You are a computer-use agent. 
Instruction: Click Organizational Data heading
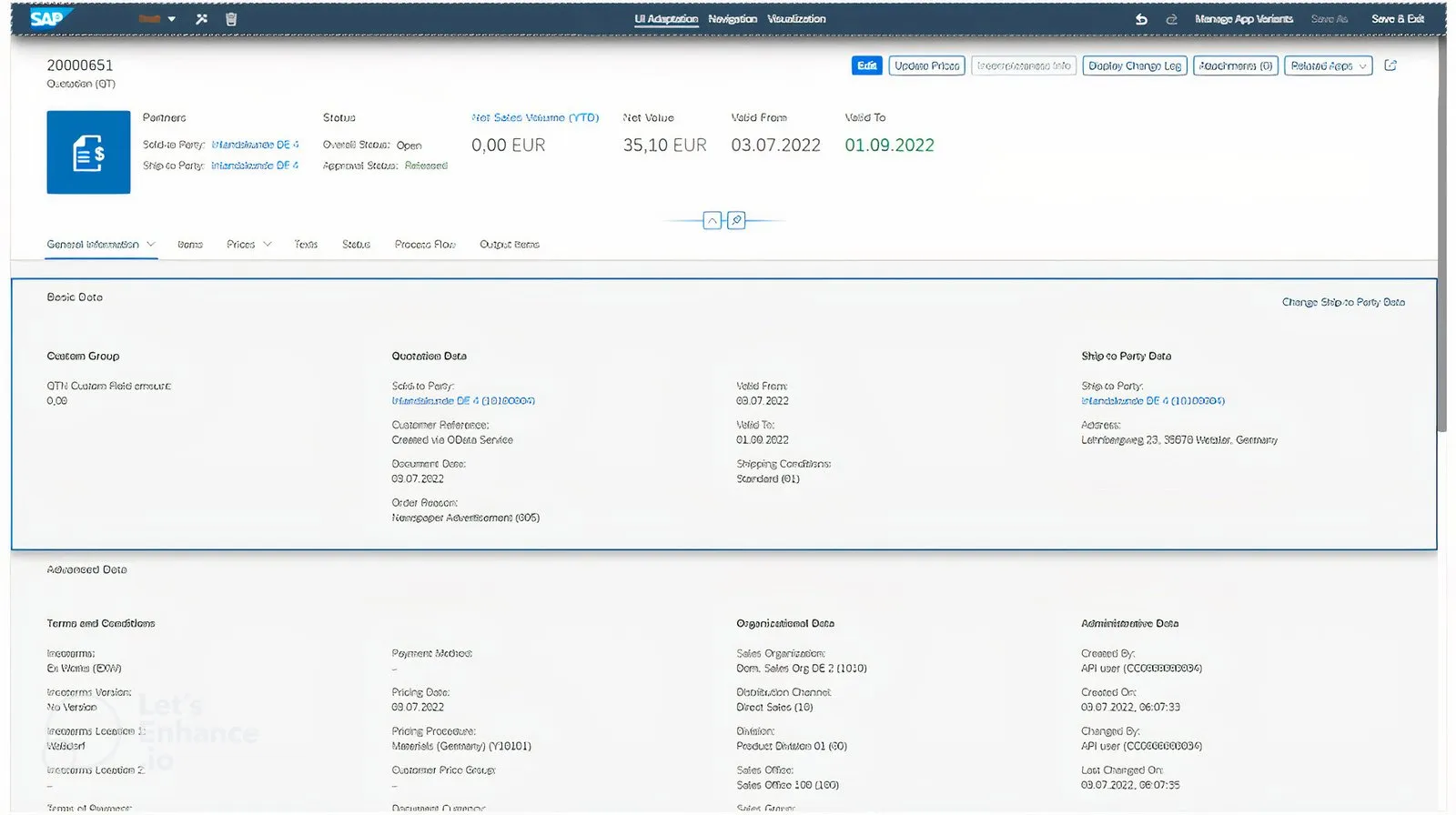[785, 623]
